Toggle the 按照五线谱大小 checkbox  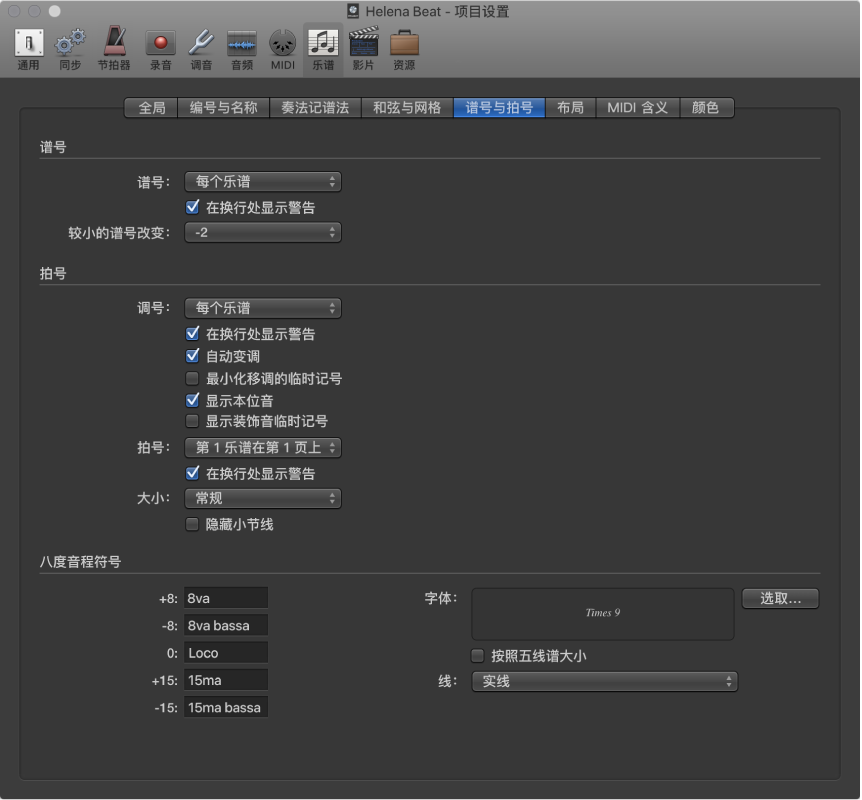[478, 656]
